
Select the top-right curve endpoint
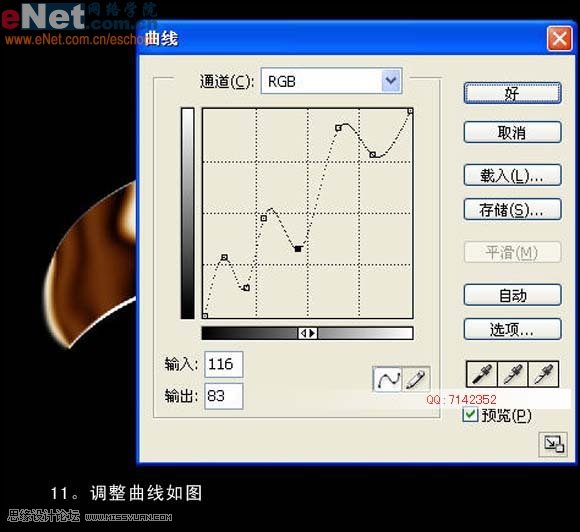[x=410, y=111]
